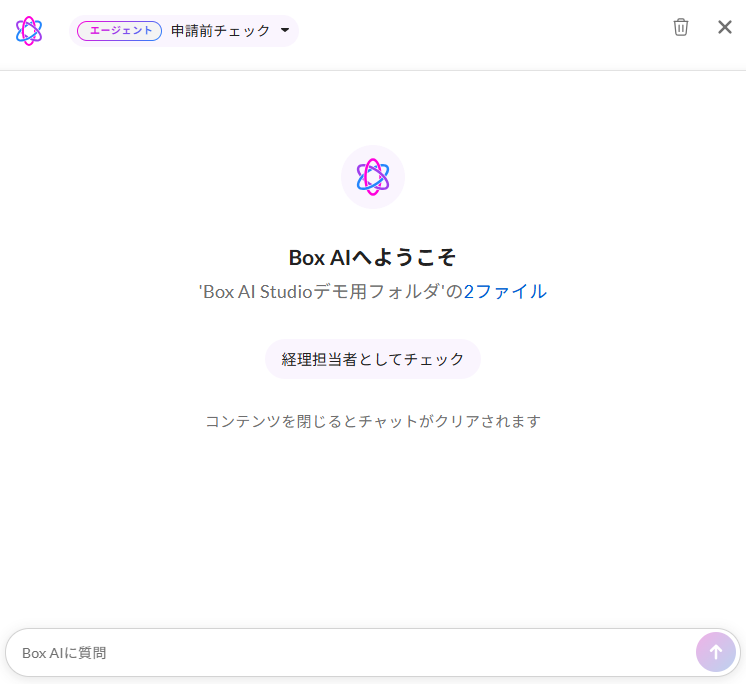Click the empty chat area below the notice
746x684 pixels.
pyautogui.click(x=373, y=520)
